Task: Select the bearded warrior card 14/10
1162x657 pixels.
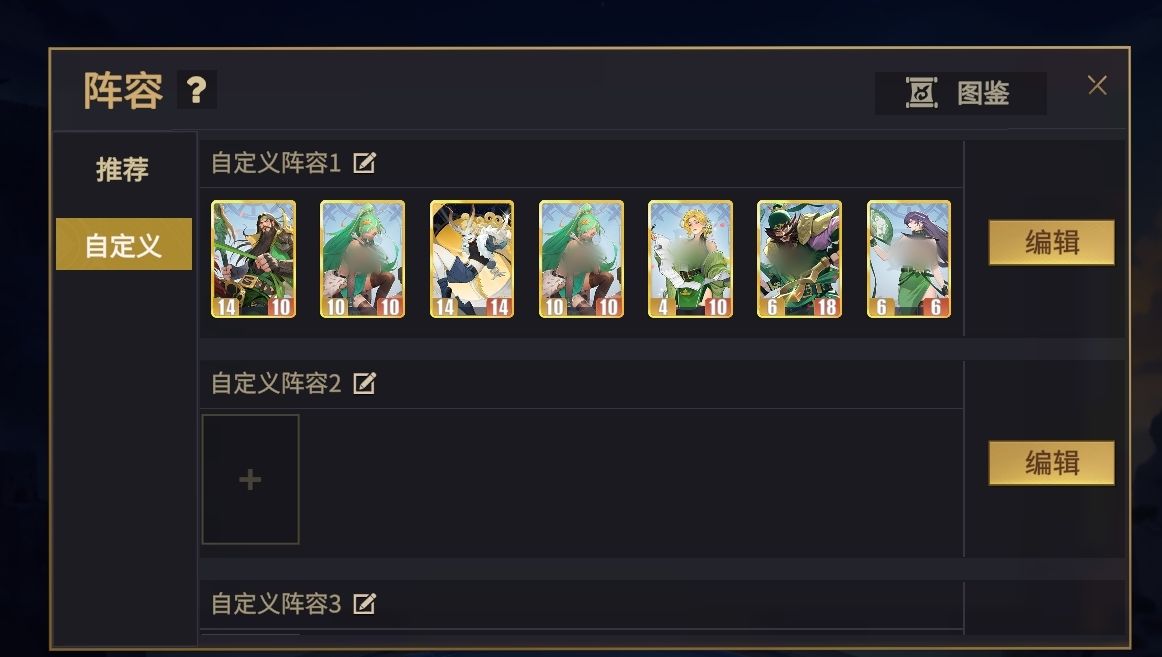Action: coord(253,259)
